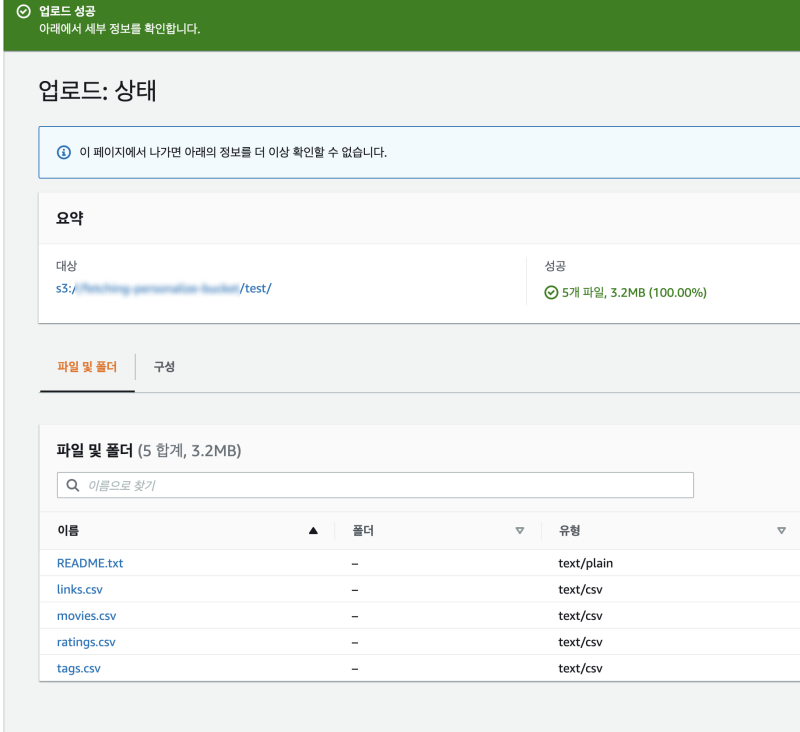800x732 pixels.
Task: Click the green check icon beside 5개 파일
Action: point(551,293)
